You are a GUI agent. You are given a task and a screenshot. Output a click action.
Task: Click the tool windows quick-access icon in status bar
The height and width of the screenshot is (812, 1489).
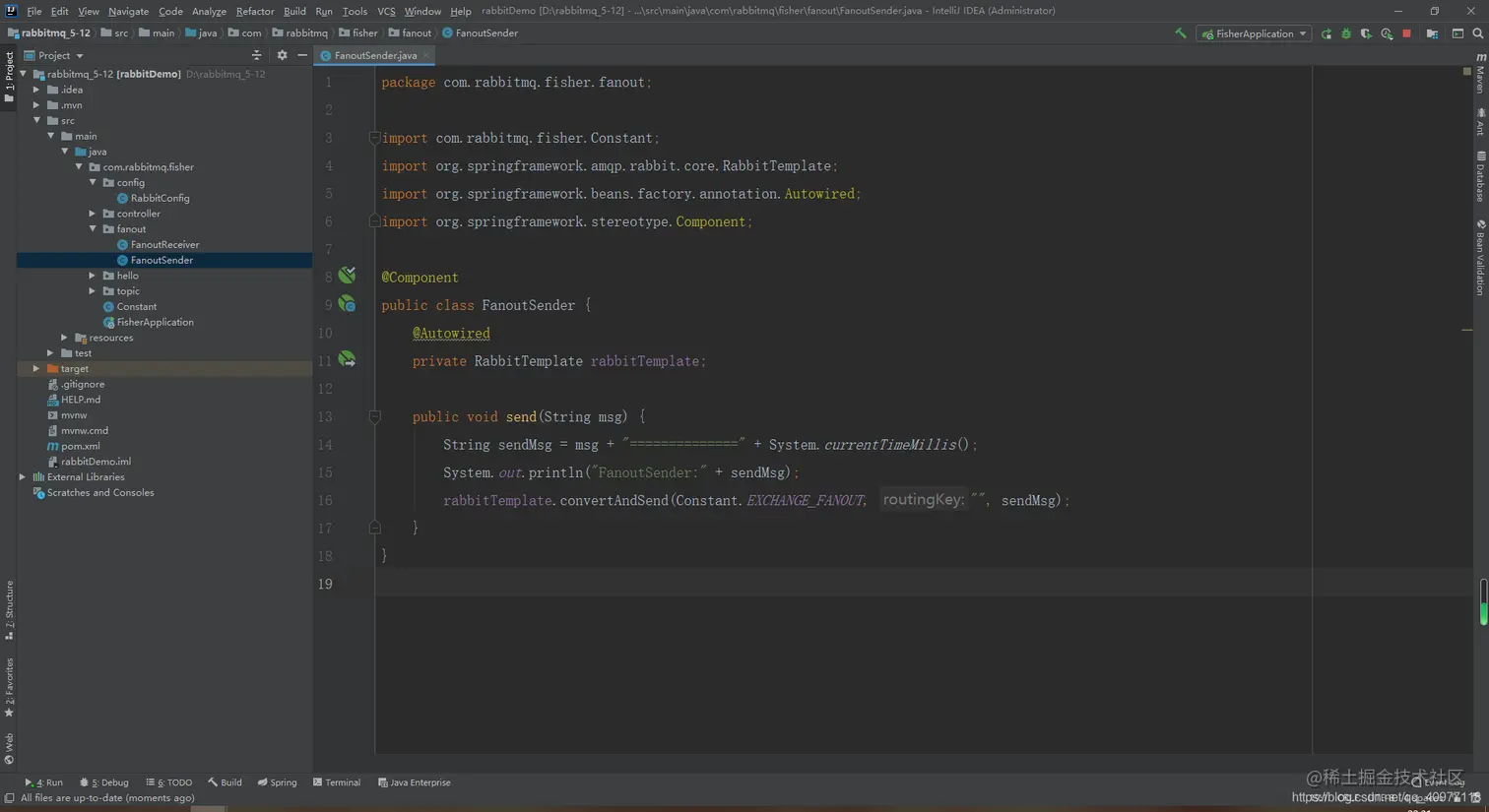coord(9,798)
